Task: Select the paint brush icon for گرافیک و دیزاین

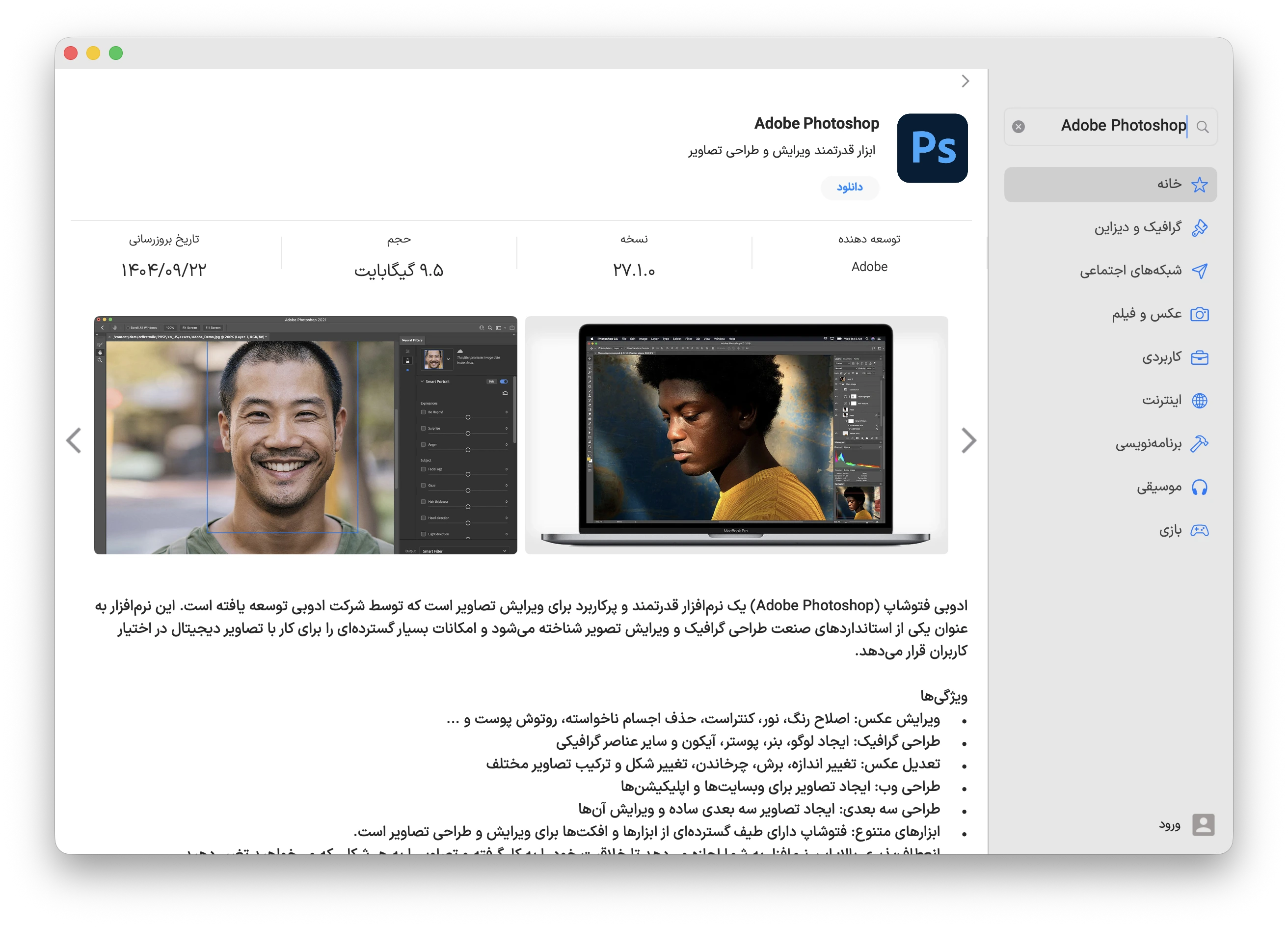Action: pyautogui.click(x=1200, y=227)
